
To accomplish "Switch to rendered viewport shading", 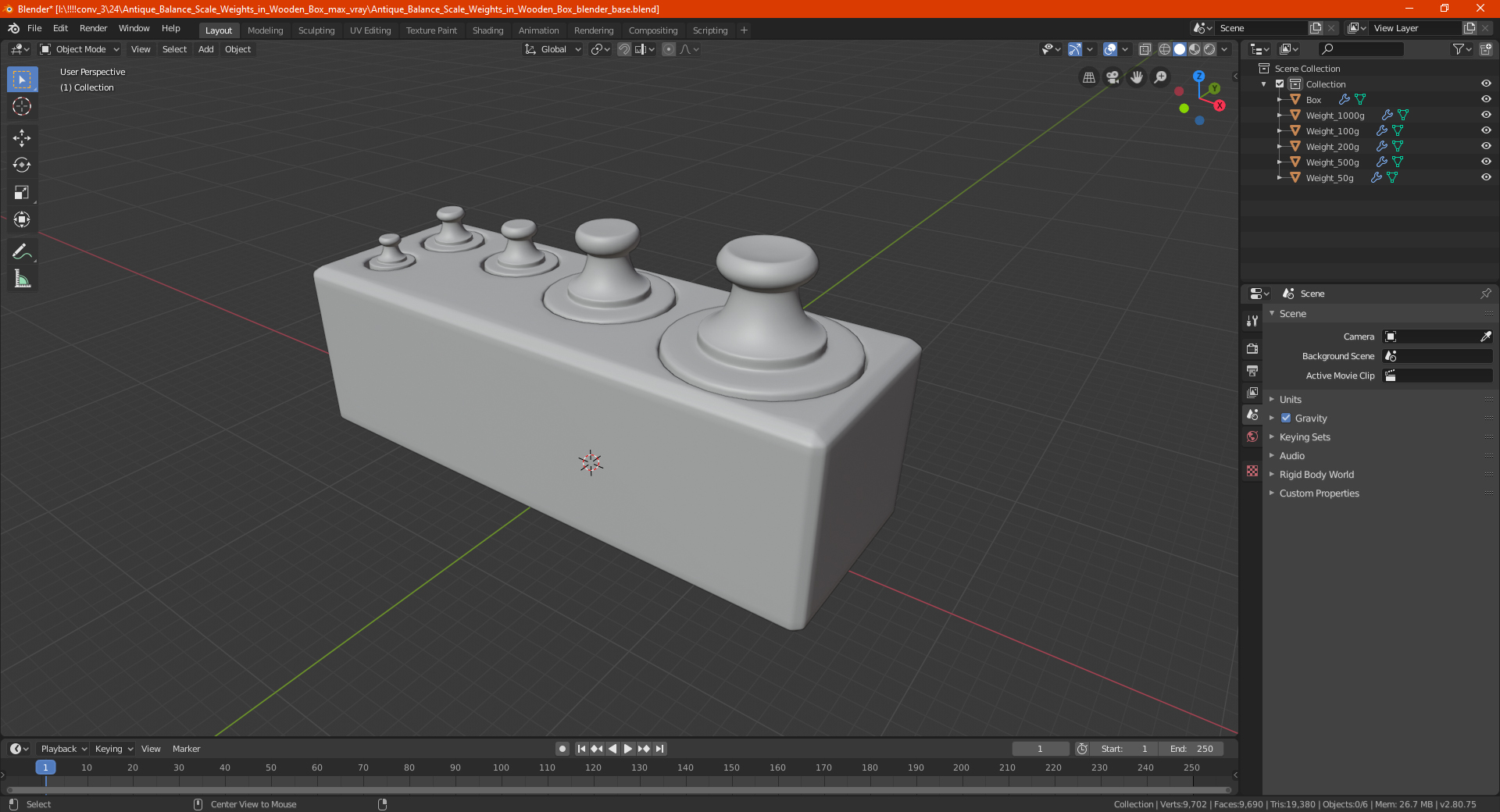I will pyautogui.click(x=1209, y=49).
